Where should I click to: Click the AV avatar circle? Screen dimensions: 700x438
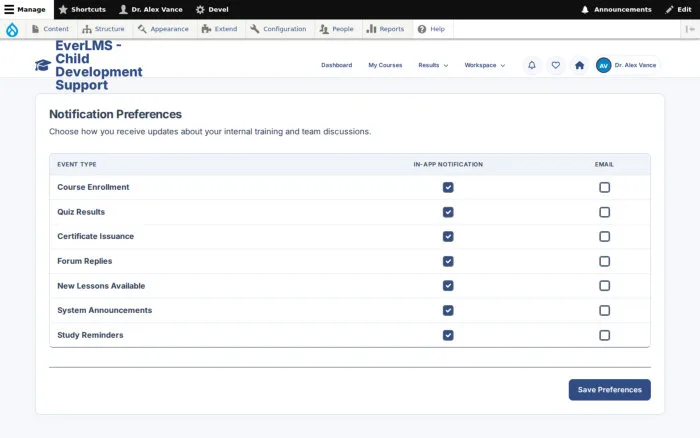click(x=604, y=65)
